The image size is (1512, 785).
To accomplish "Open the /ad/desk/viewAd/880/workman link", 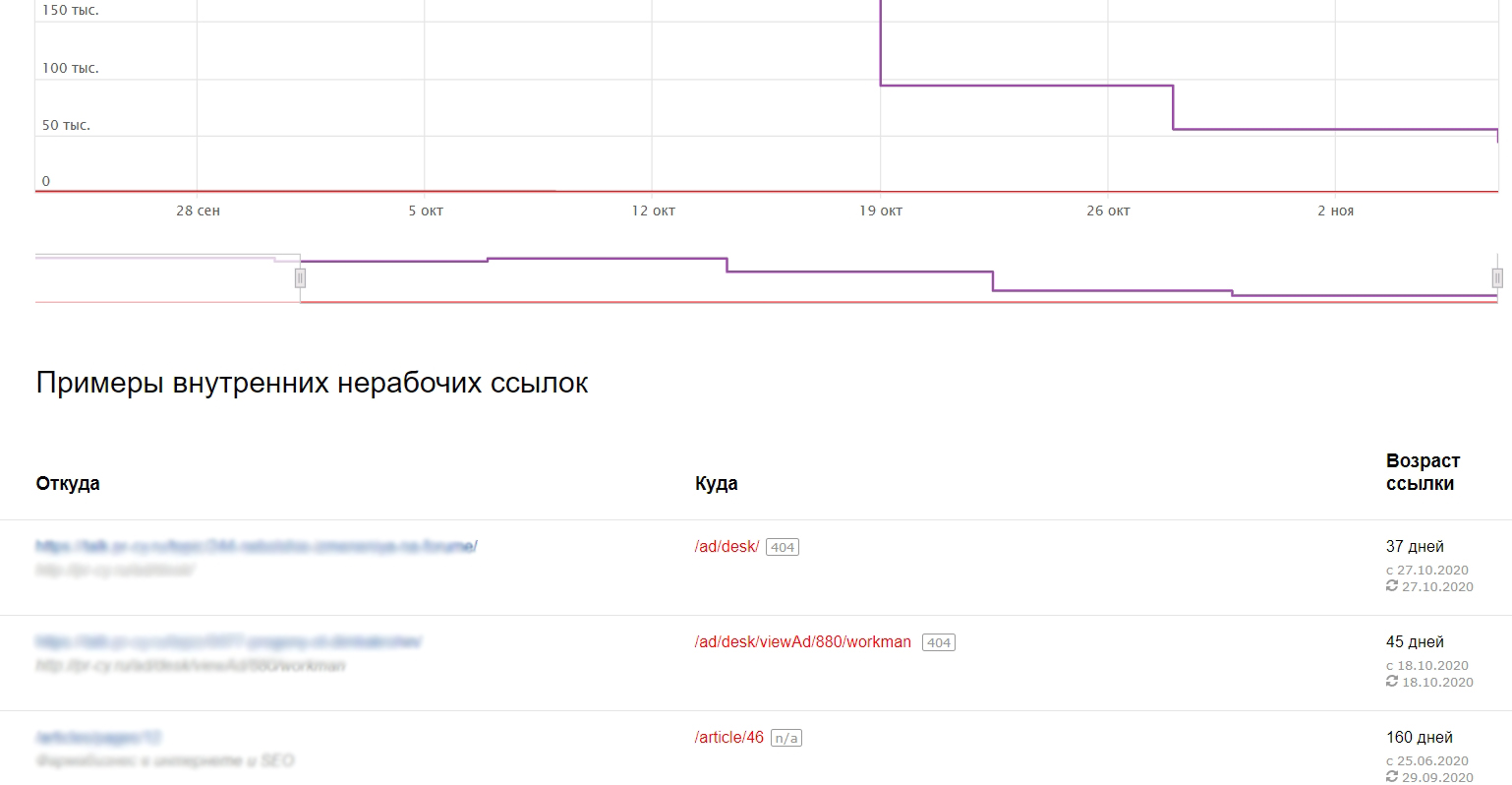I will [x=802, y=642].
